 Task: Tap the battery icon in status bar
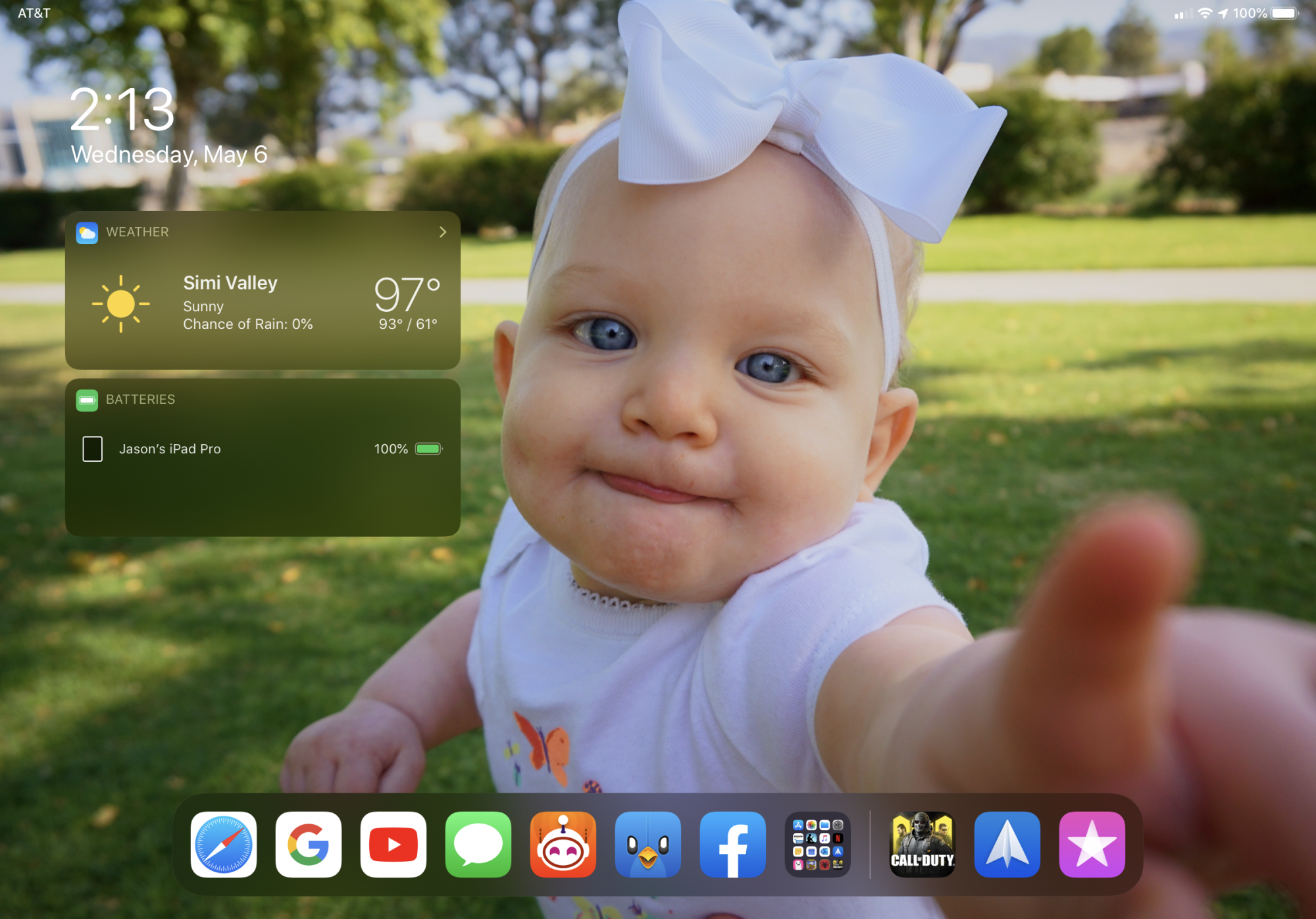[x=1285, y=13]
